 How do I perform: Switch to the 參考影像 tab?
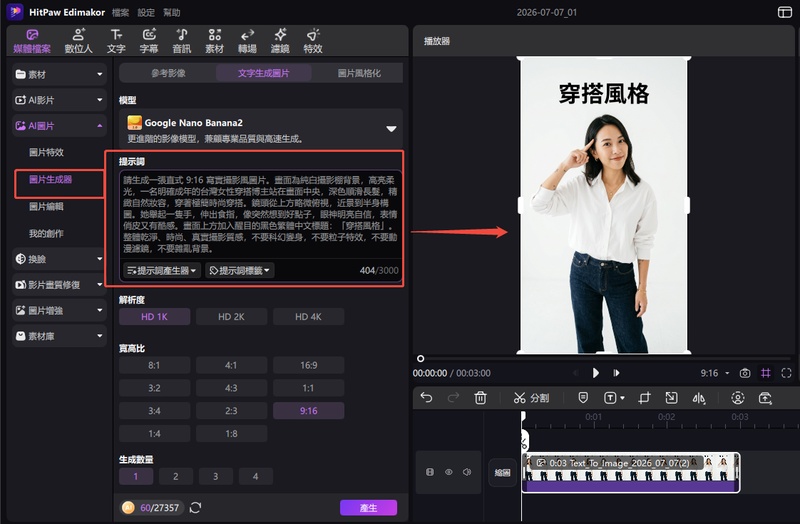click(168, 73)
